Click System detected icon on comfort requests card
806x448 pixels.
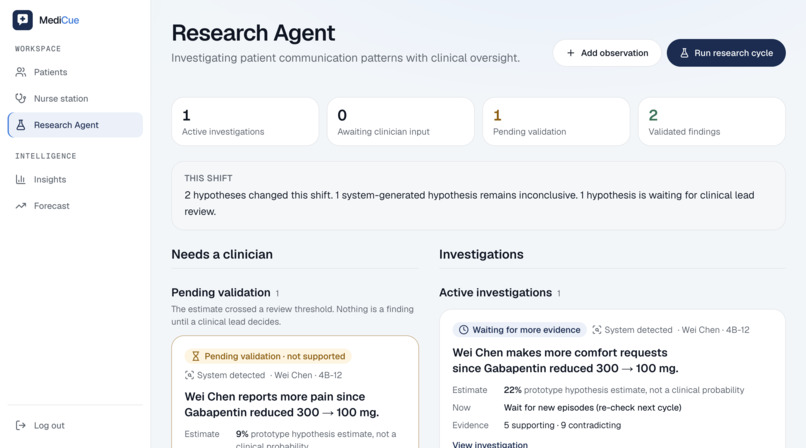click(597, 330)
